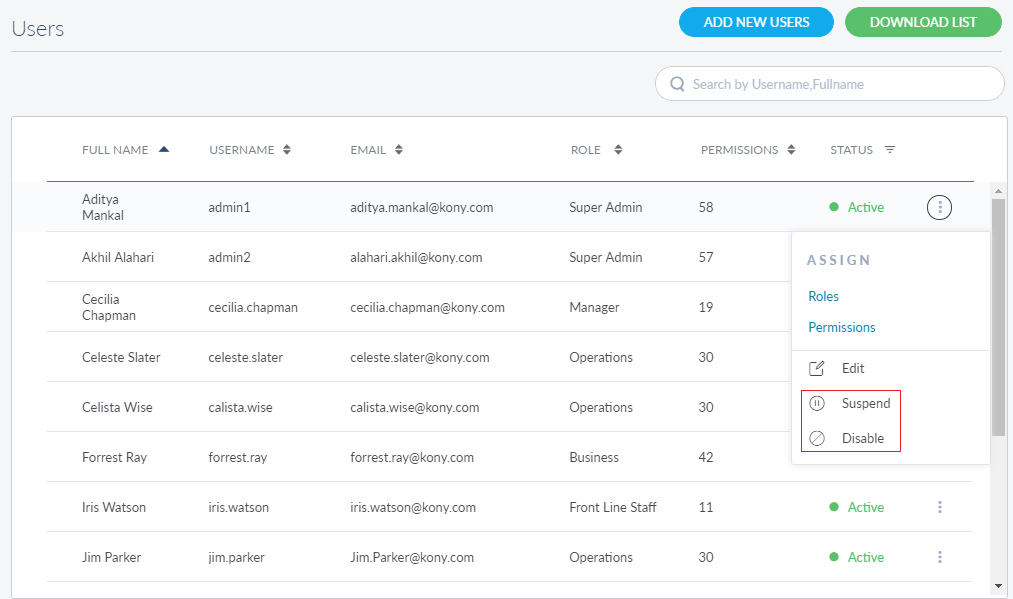Click the Suspend pause icon
The width and height of the screenshot is (1013, 599).
[817, 403]
